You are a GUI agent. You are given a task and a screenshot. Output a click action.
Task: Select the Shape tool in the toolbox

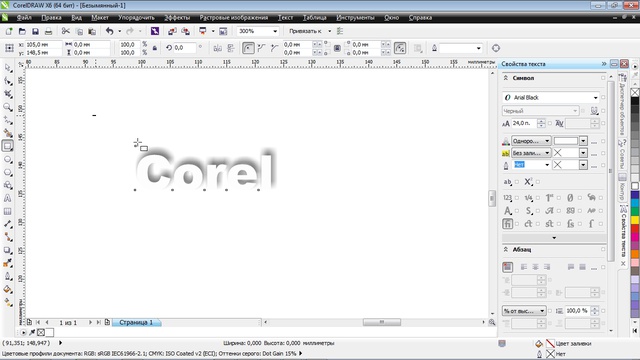point(8,81)
